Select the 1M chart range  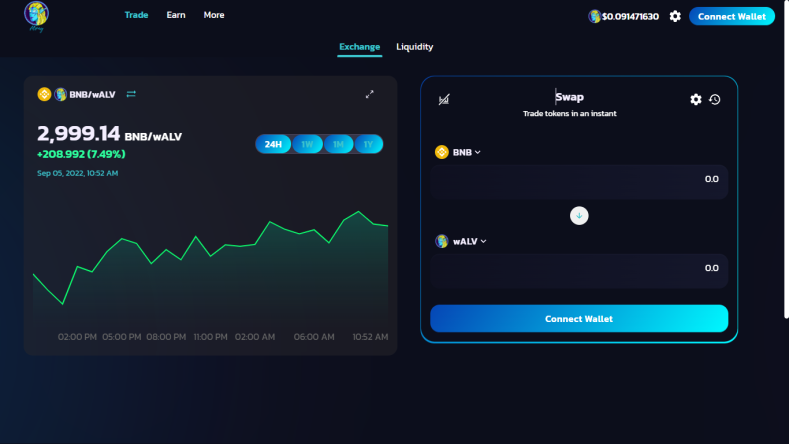tap(338, 144)
